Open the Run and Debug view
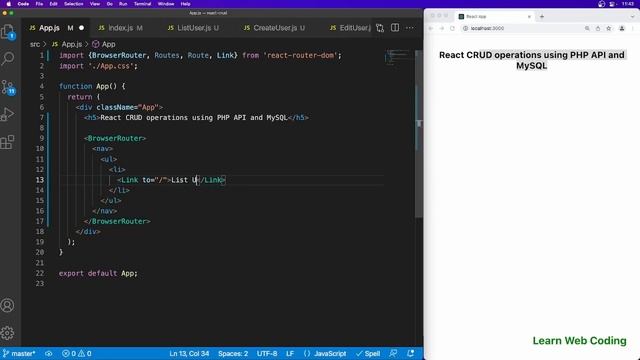Image resolution: width=640 pixels, height=360 pixels. click(8, 114)
